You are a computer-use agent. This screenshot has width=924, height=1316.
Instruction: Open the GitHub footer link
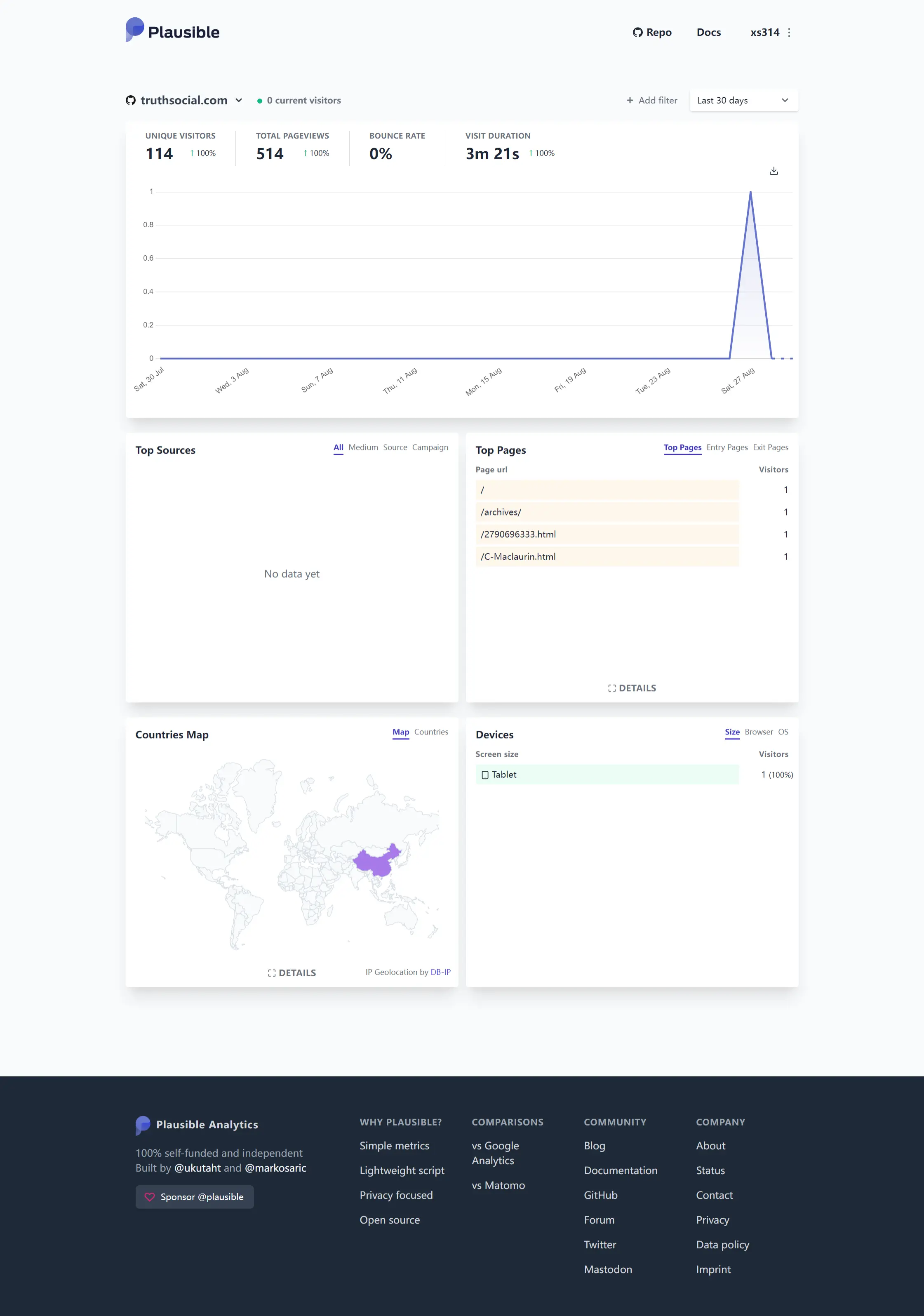tap(601, 1196)
